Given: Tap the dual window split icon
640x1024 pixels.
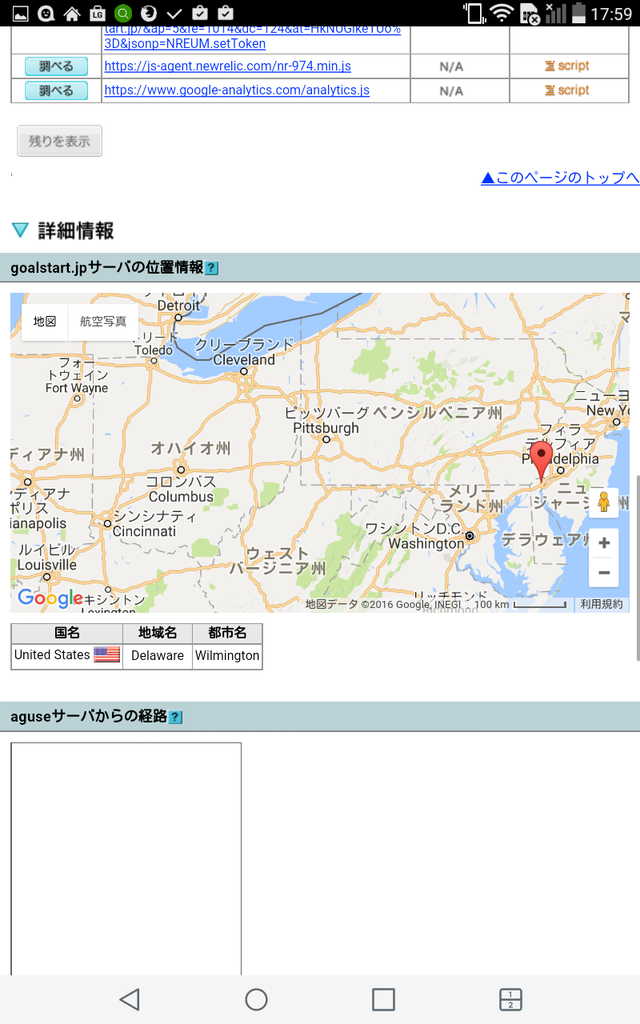Looking at the screenshot, I should 510,999.
